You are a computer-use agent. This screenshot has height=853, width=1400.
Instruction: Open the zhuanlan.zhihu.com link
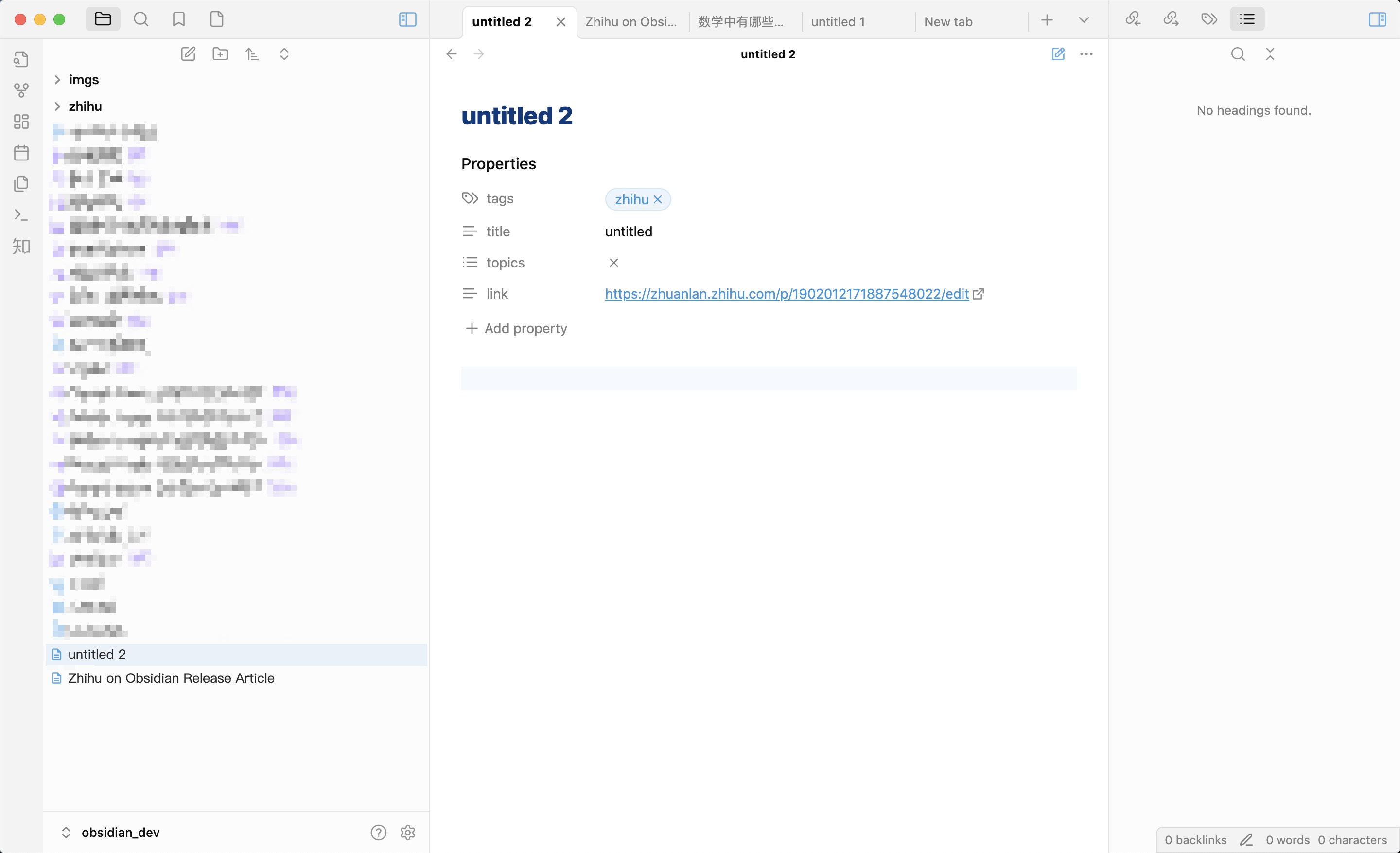[787, 294]
